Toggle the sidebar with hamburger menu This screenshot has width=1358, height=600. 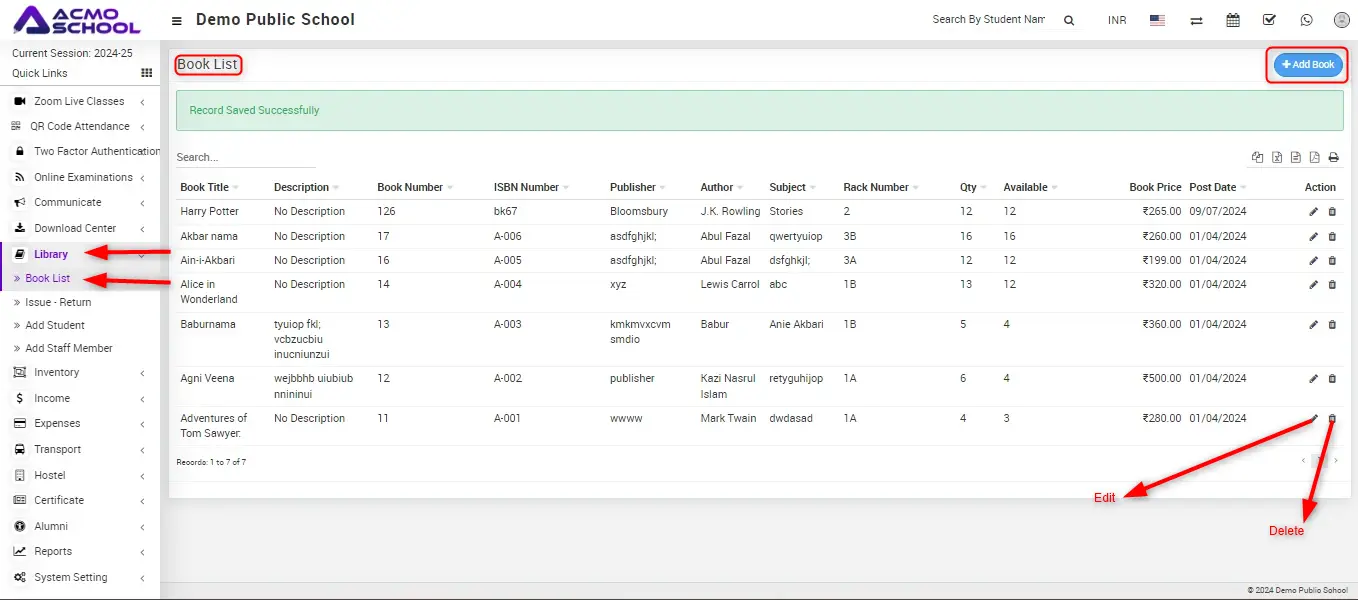(x=177, y=21)
